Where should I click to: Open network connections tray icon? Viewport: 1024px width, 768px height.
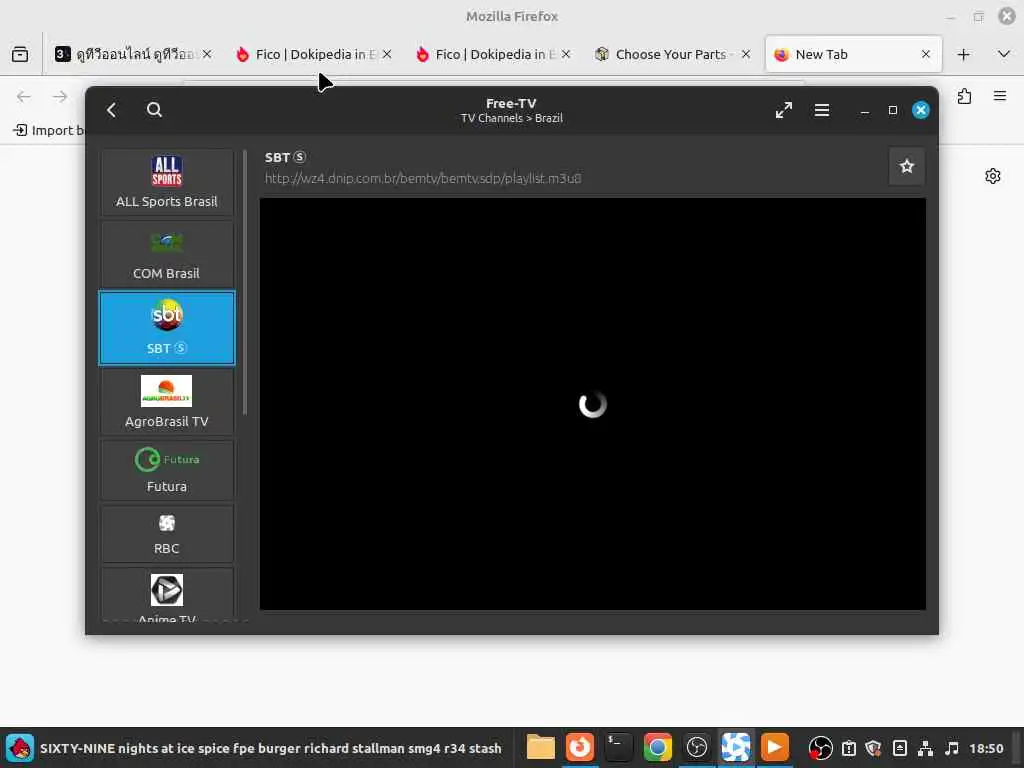925,748
